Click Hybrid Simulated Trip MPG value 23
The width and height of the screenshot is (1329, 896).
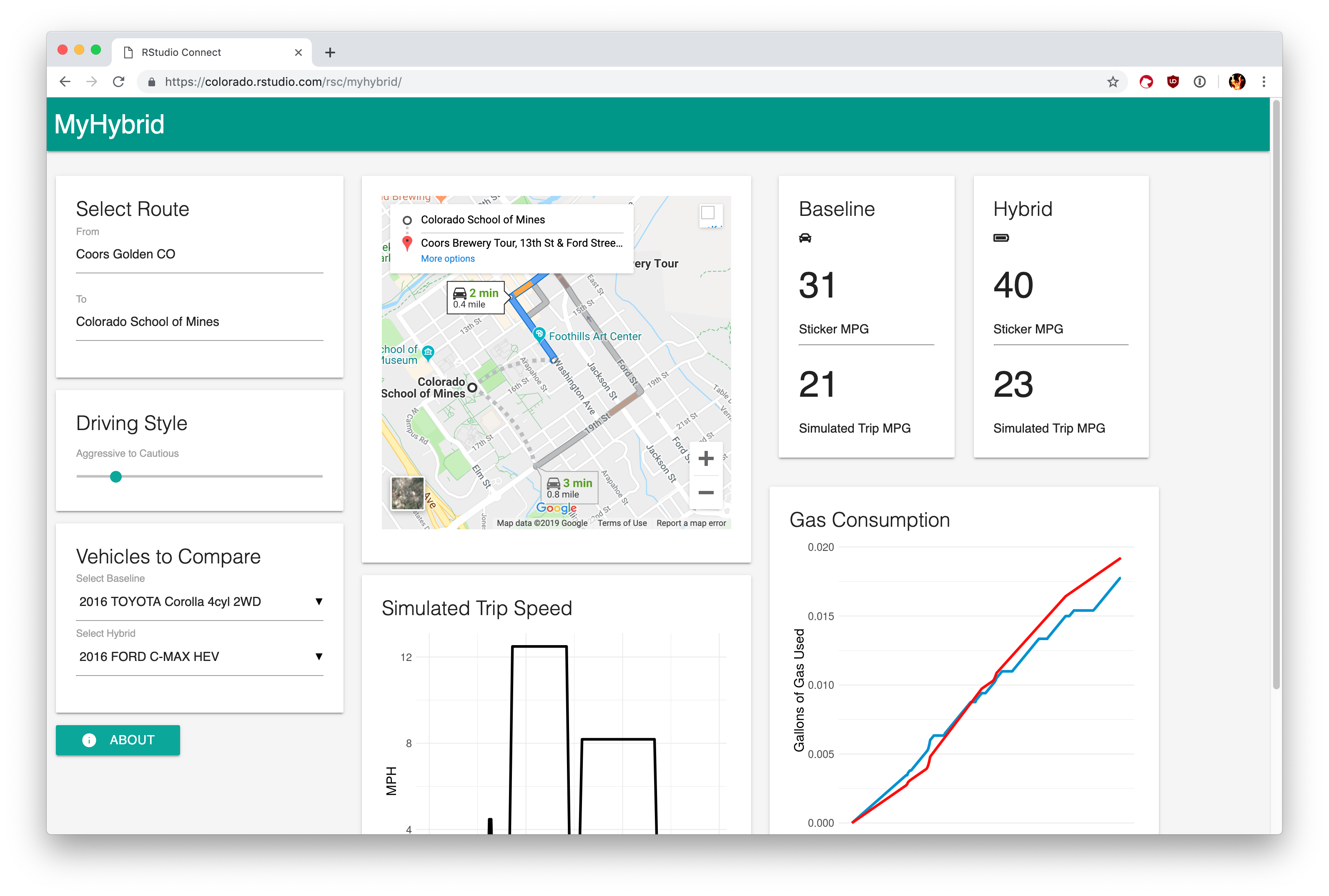(1013, 384)
